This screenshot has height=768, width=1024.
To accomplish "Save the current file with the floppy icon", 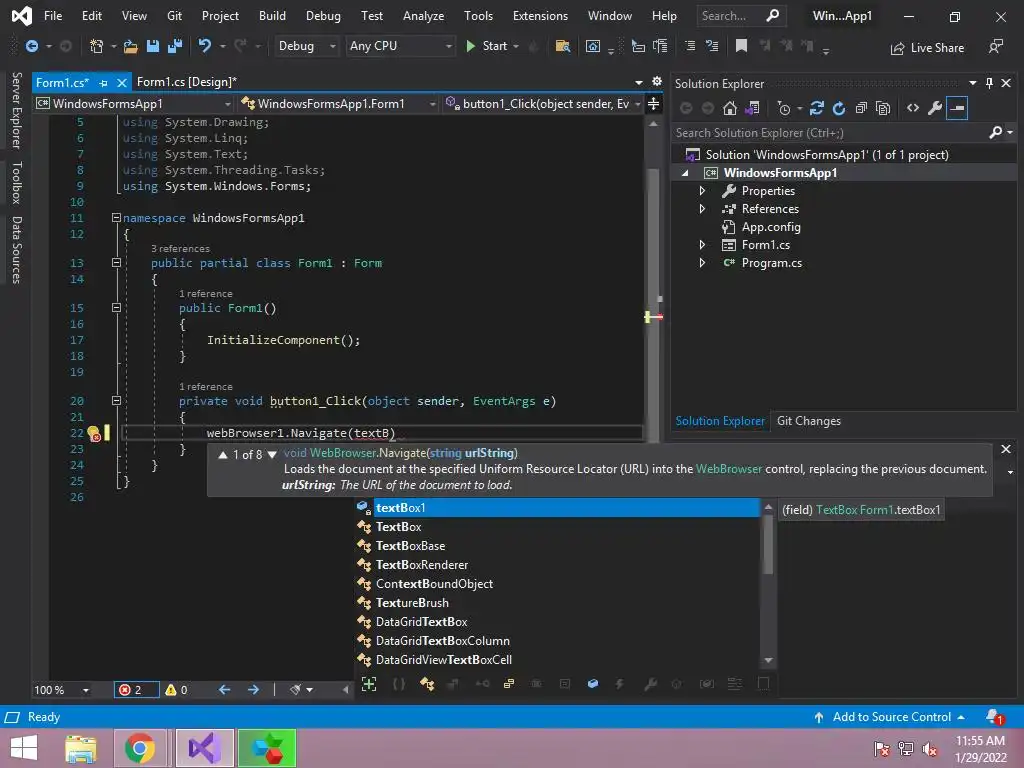I will pyautogui.click(x=153, y=46).
